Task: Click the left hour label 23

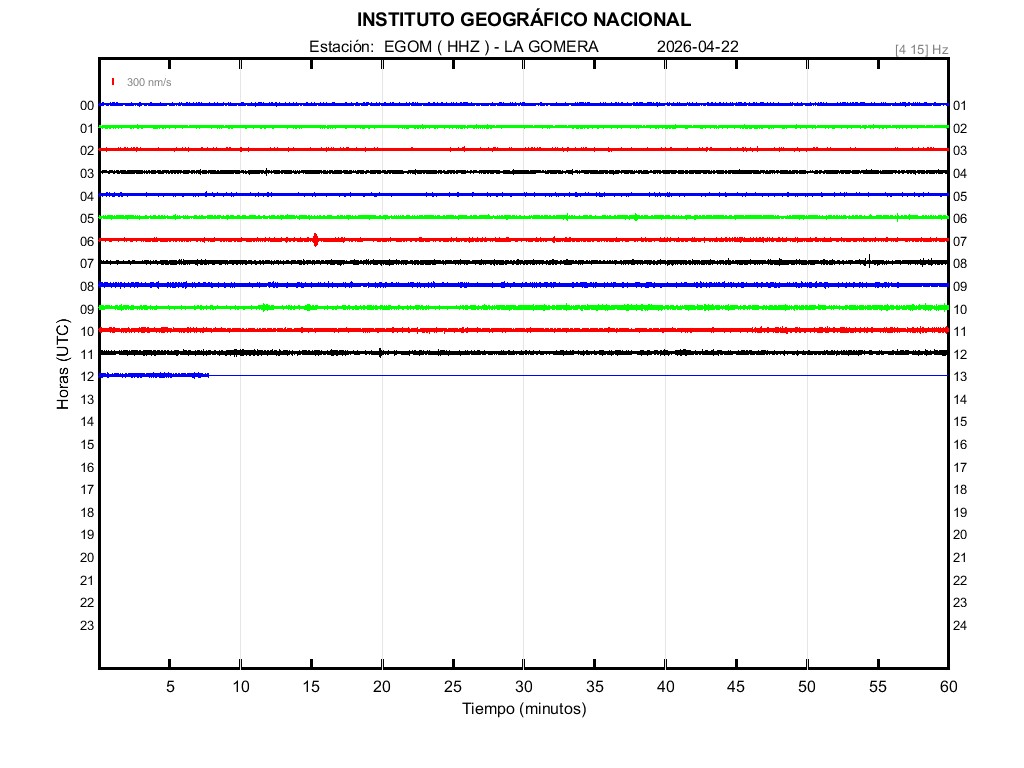Action: tap(87, 625)
